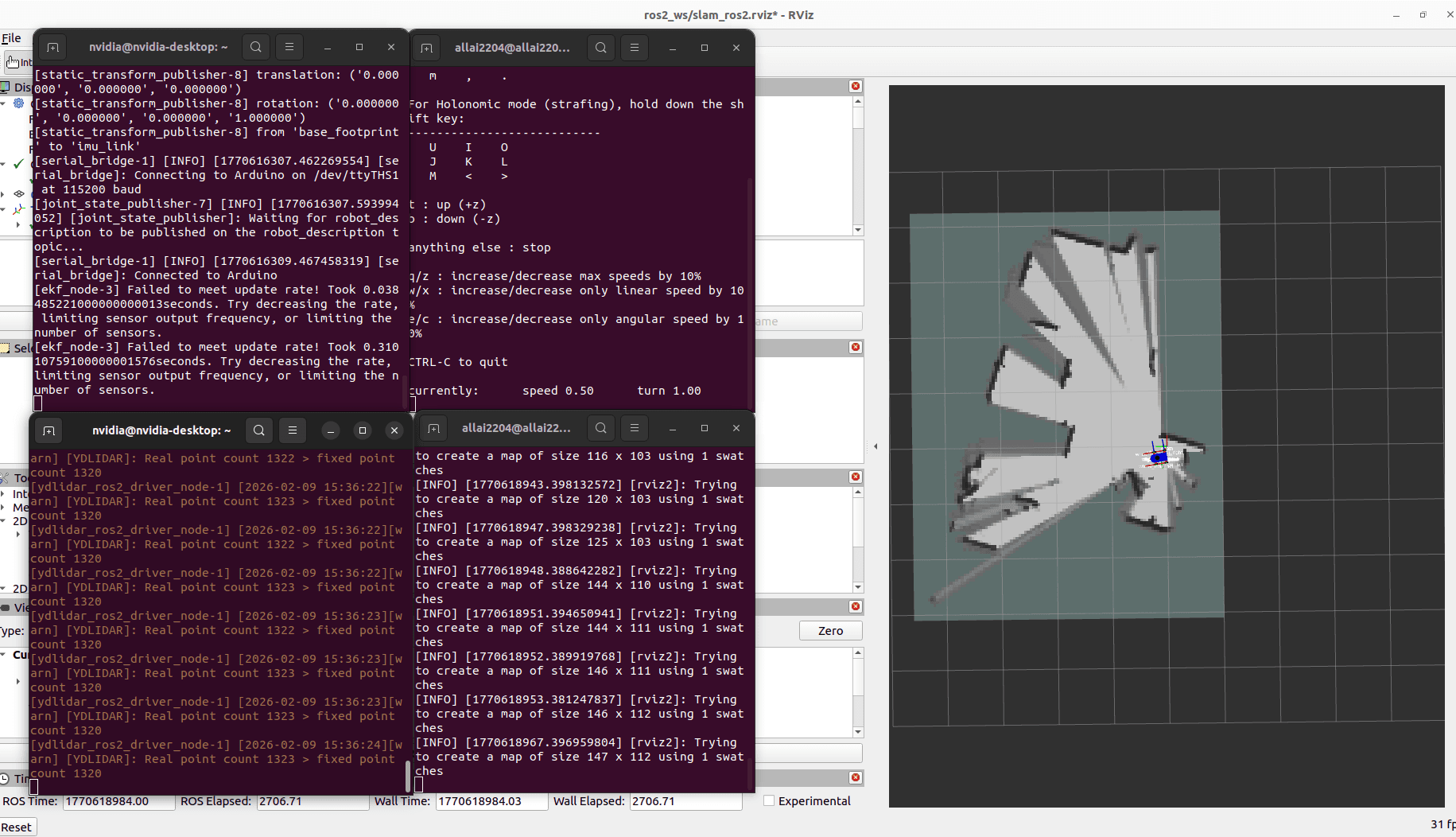Expand the Int row in Tool Properties
Image resolution: width=1456 pixels, height=837 pixels.
click(x=4, y=494)
